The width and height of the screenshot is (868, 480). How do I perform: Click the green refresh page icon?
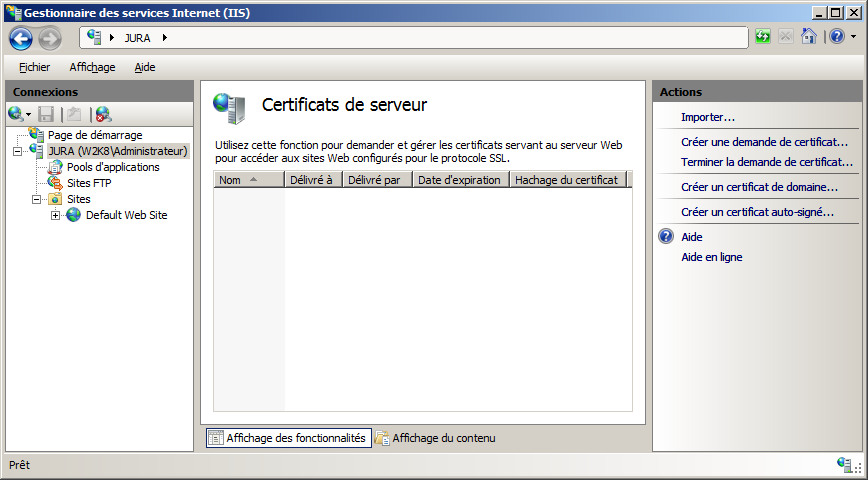click(764, 38)
